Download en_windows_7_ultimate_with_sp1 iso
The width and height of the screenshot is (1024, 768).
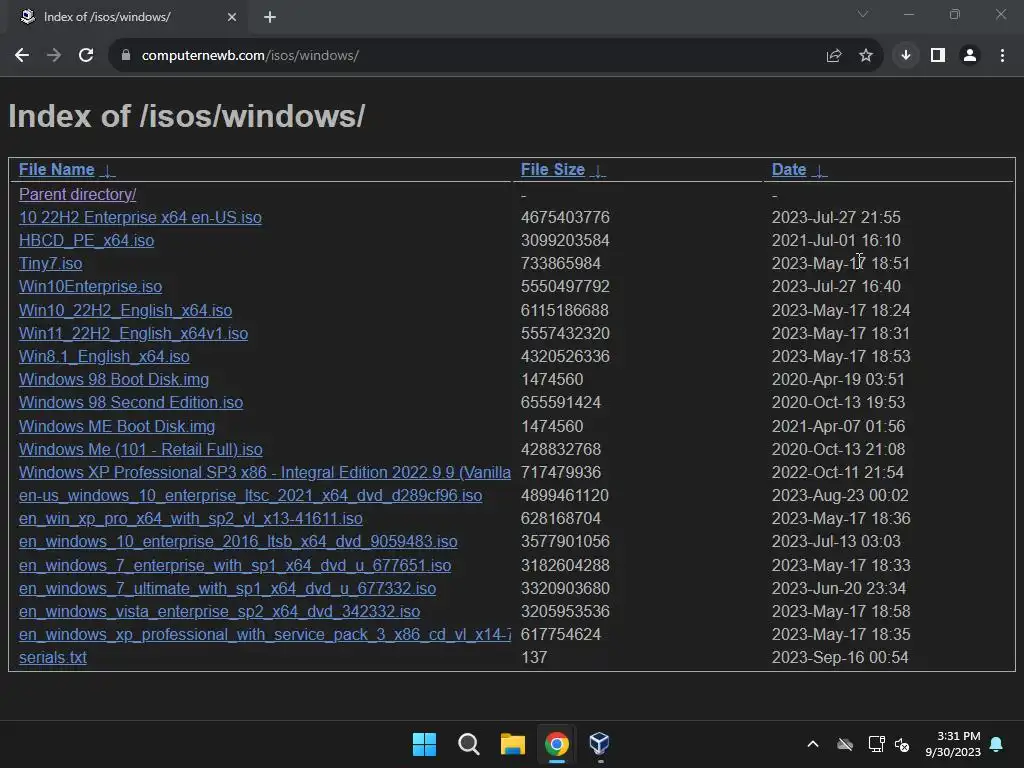[227, 588]
